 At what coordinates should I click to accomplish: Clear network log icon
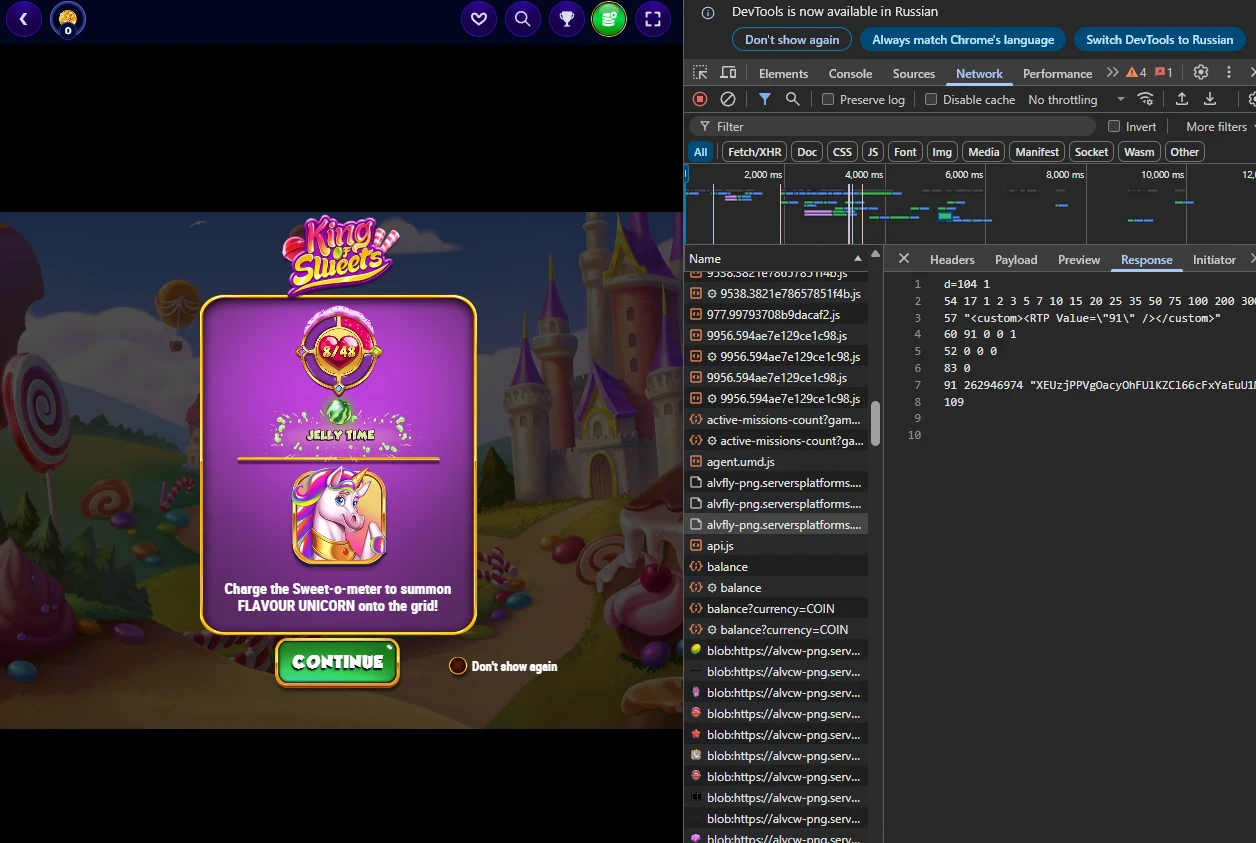point(728,99)
